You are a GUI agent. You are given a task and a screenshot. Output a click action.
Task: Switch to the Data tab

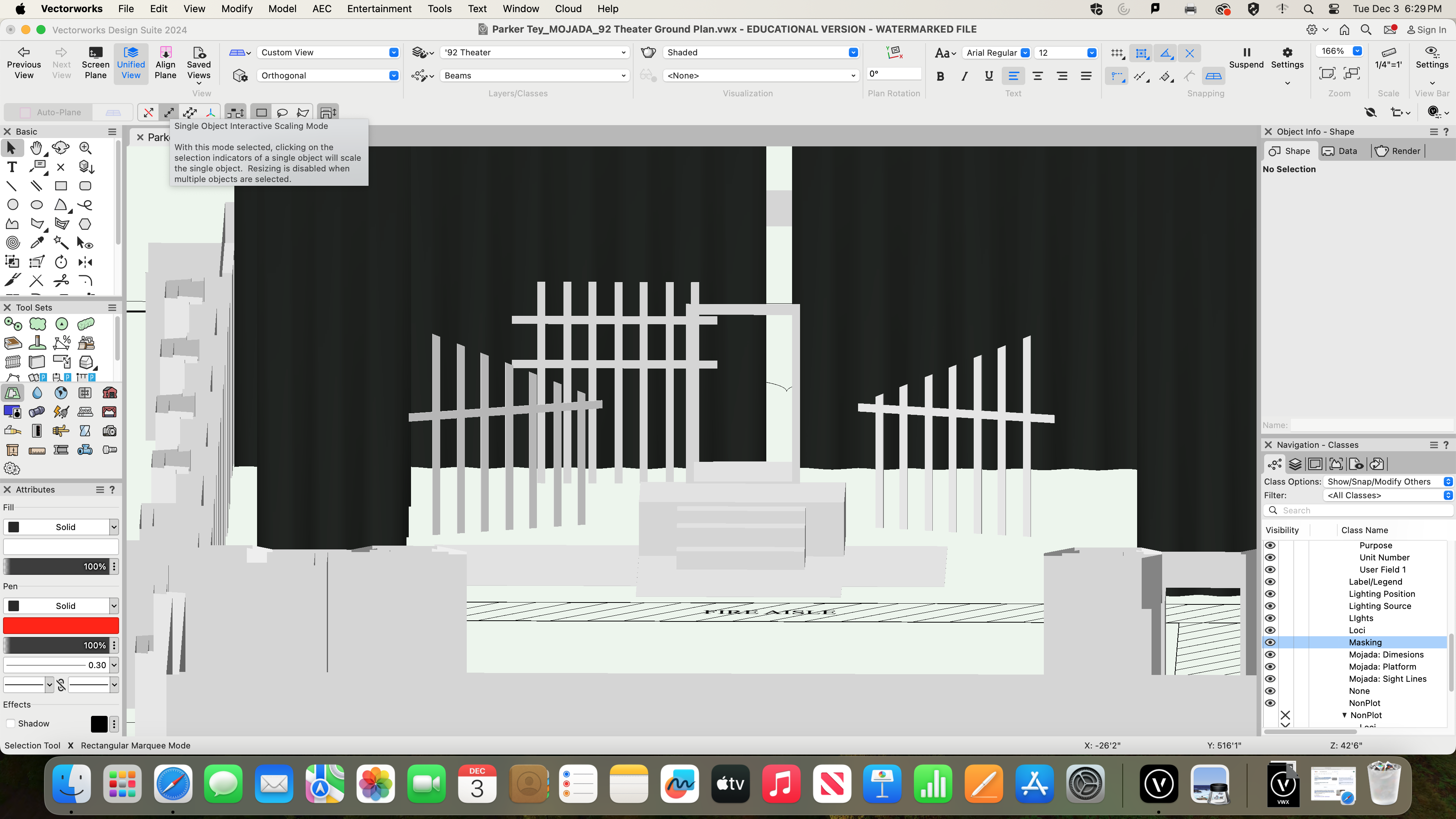tap(1340, 151)
